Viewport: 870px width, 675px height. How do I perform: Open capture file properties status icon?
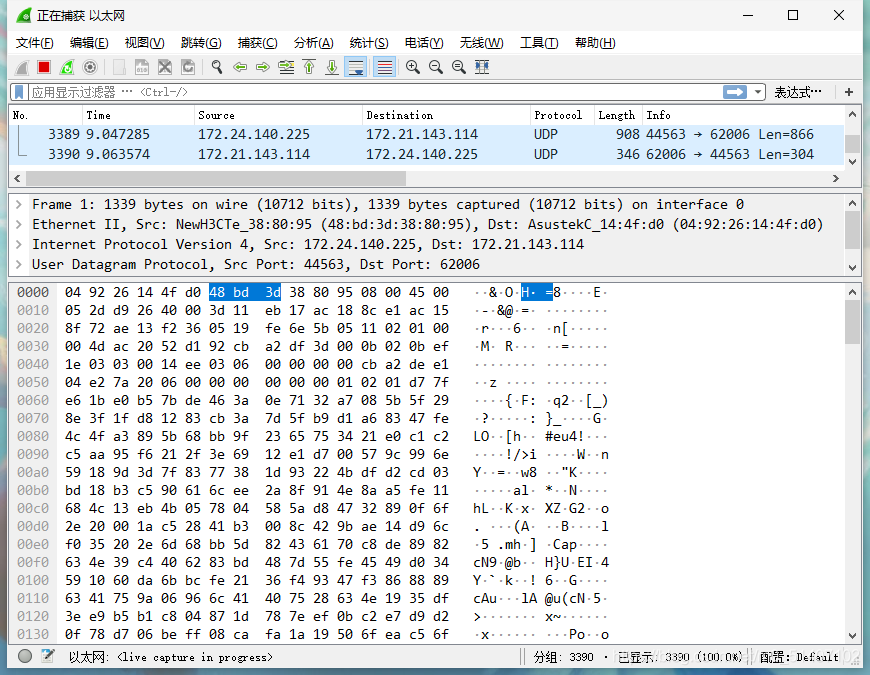click(48, 657)
